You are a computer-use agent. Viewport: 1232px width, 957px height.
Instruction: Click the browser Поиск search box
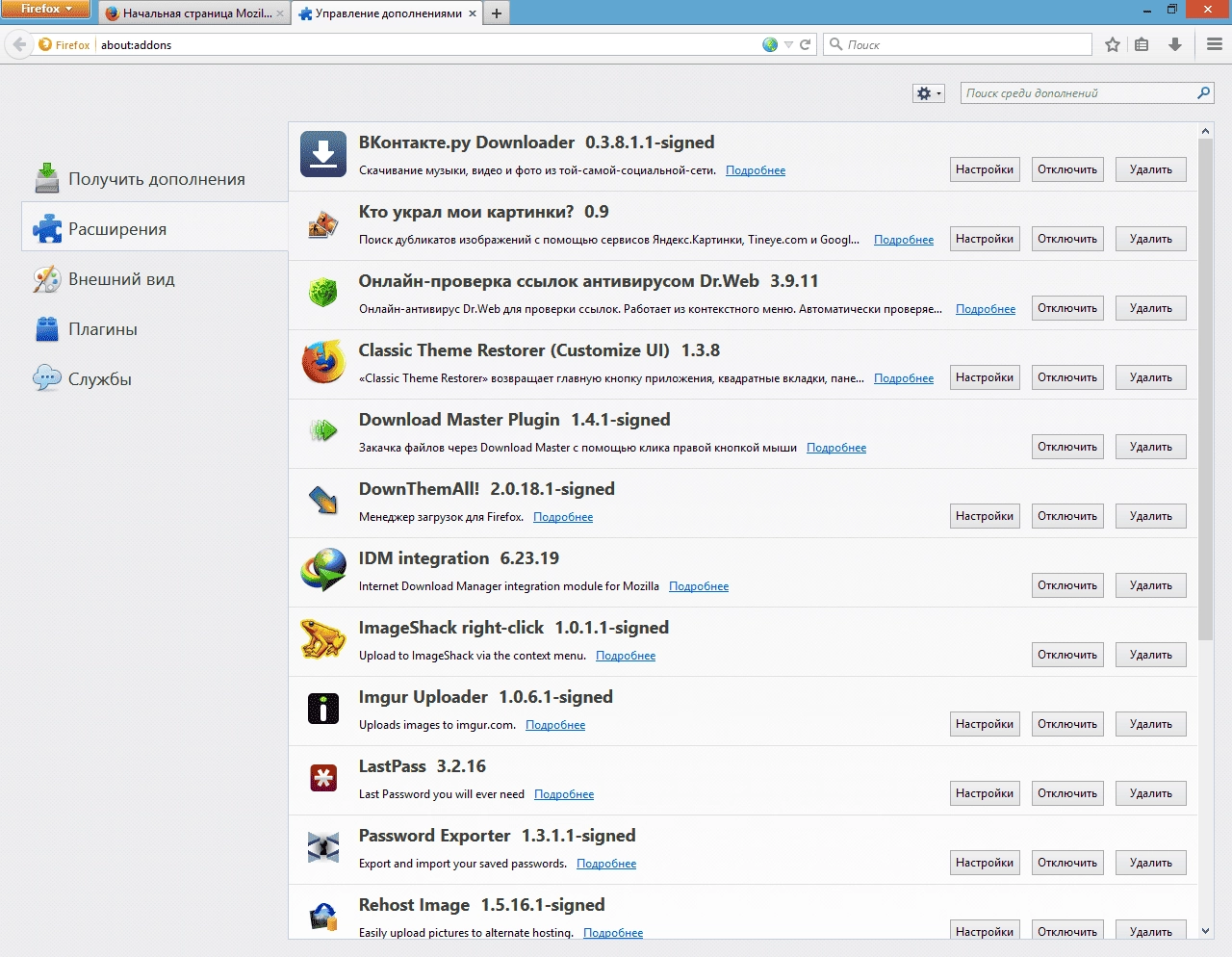[x=959, y=44]
